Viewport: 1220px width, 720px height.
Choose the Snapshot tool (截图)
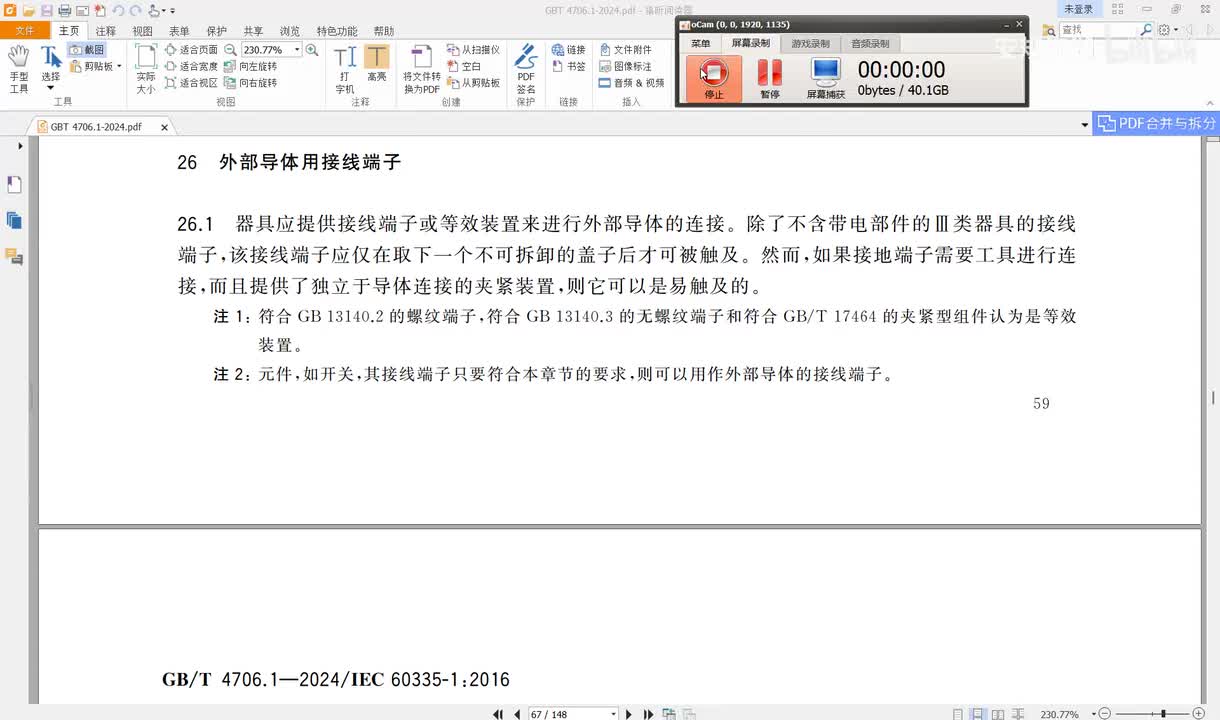tap(88, 49)
